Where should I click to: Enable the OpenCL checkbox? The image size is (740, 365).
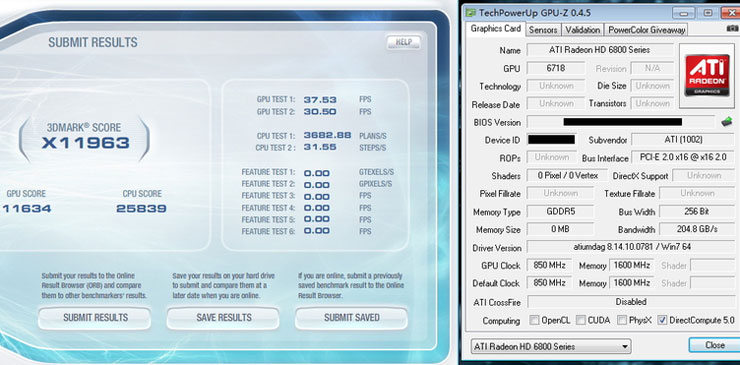pos(534,320)
